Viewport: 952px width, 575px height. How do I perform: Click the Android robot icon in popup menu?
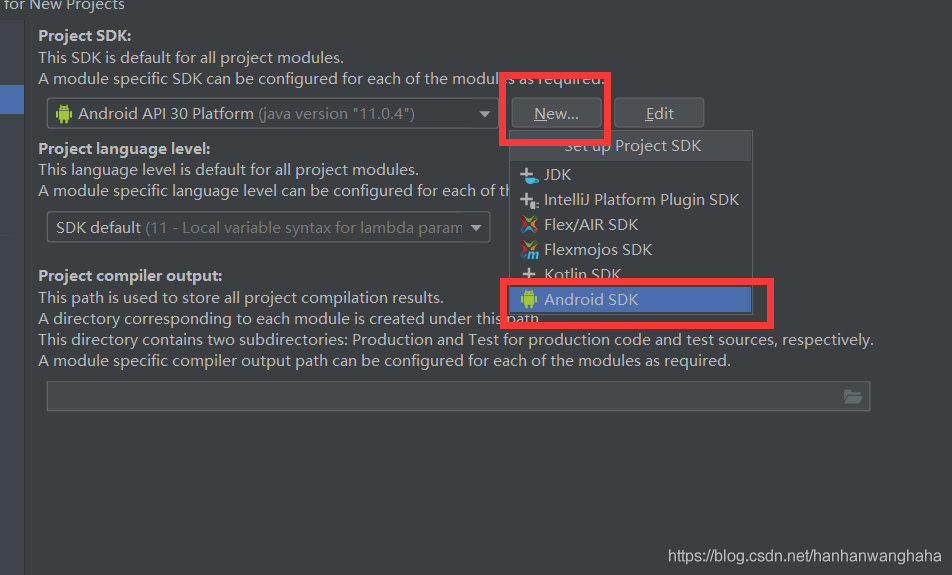point(529,299)
